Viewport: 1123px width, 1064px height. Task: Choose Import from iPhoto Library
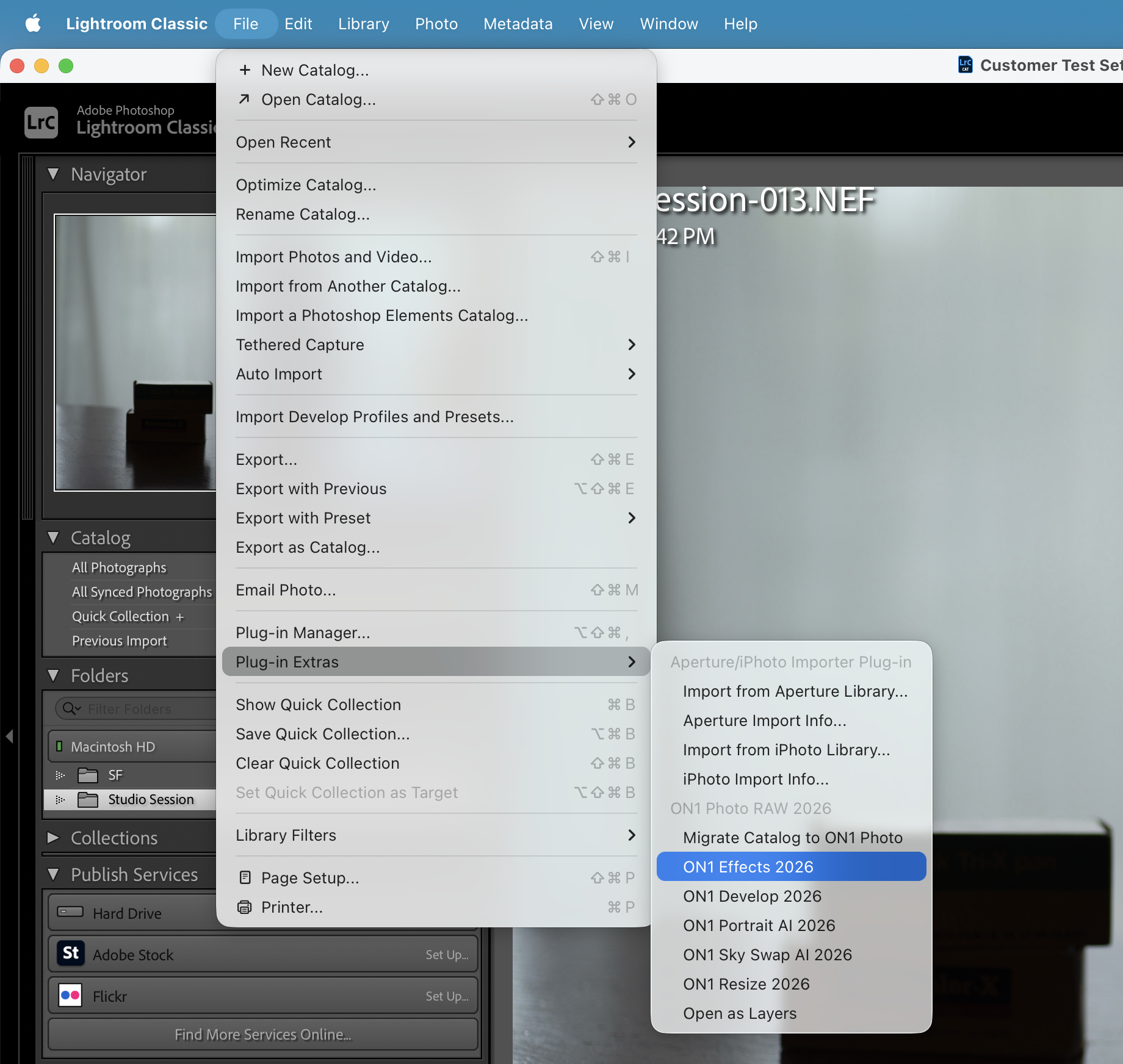coord(791,749)
